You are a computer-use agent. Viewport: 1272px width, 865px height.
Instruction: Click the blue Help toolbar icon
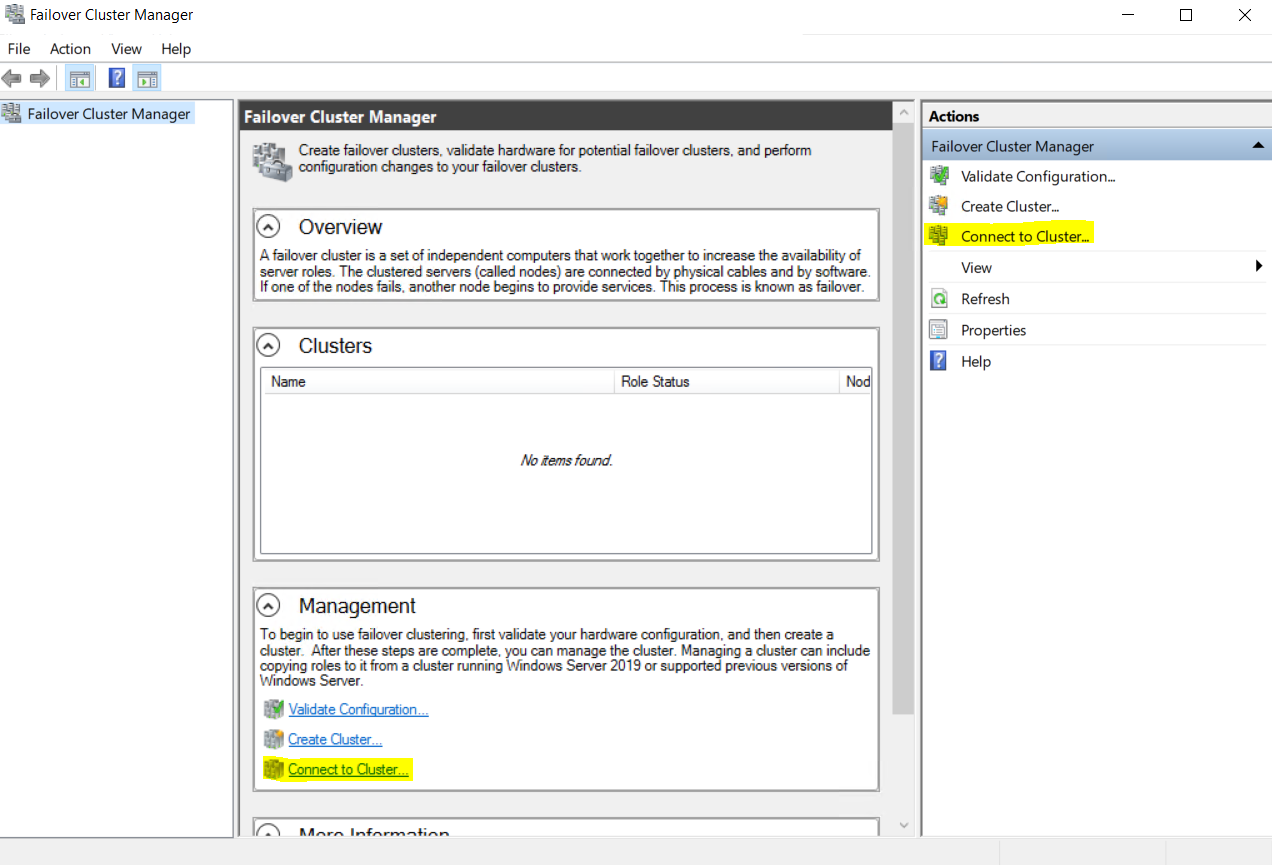pos(117,78)
